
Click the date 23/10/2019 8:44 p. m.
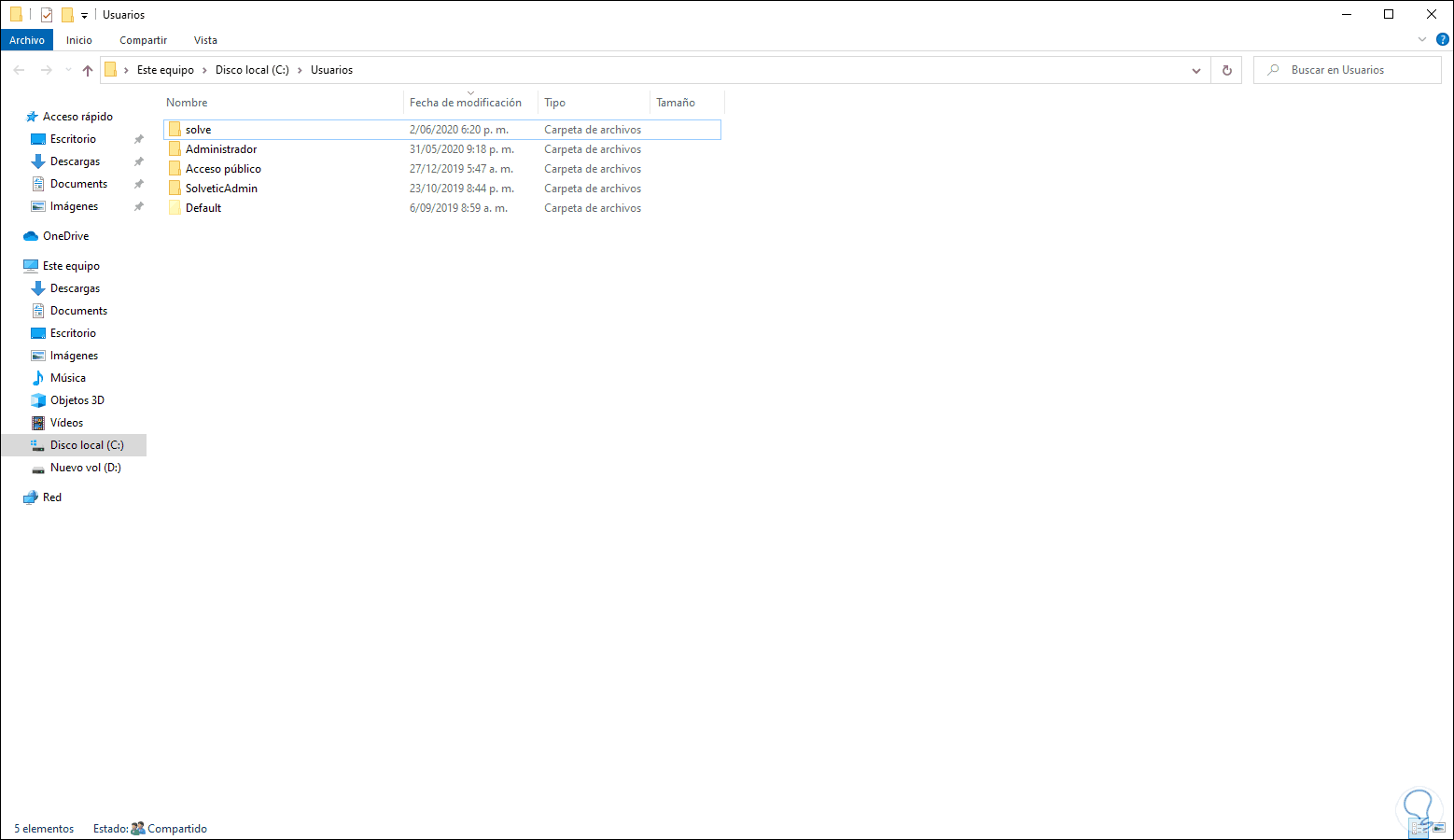point(462,189)
